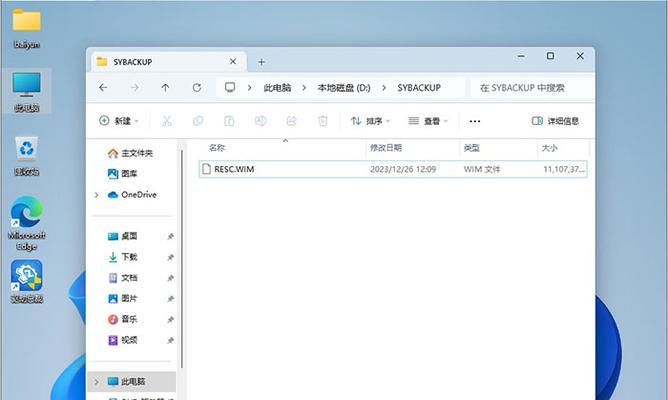Viewport: 668px width, 400px height.
Task: Select 主文件夹 in the sidebar
Action: [136, 153]
